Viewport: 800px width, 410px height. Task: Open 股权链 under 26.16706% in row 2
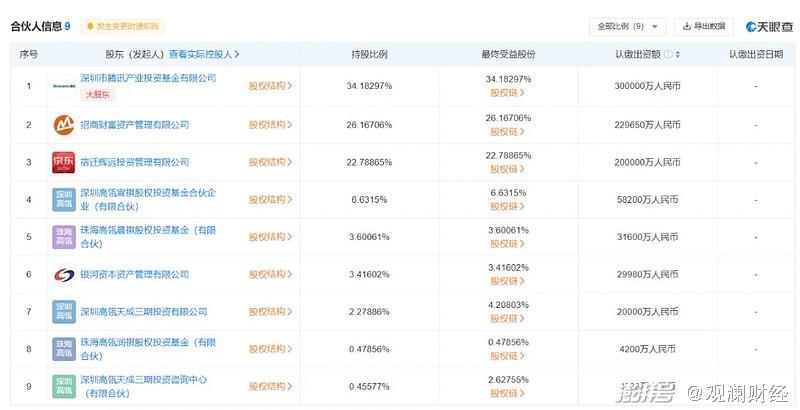coord(508,132)
